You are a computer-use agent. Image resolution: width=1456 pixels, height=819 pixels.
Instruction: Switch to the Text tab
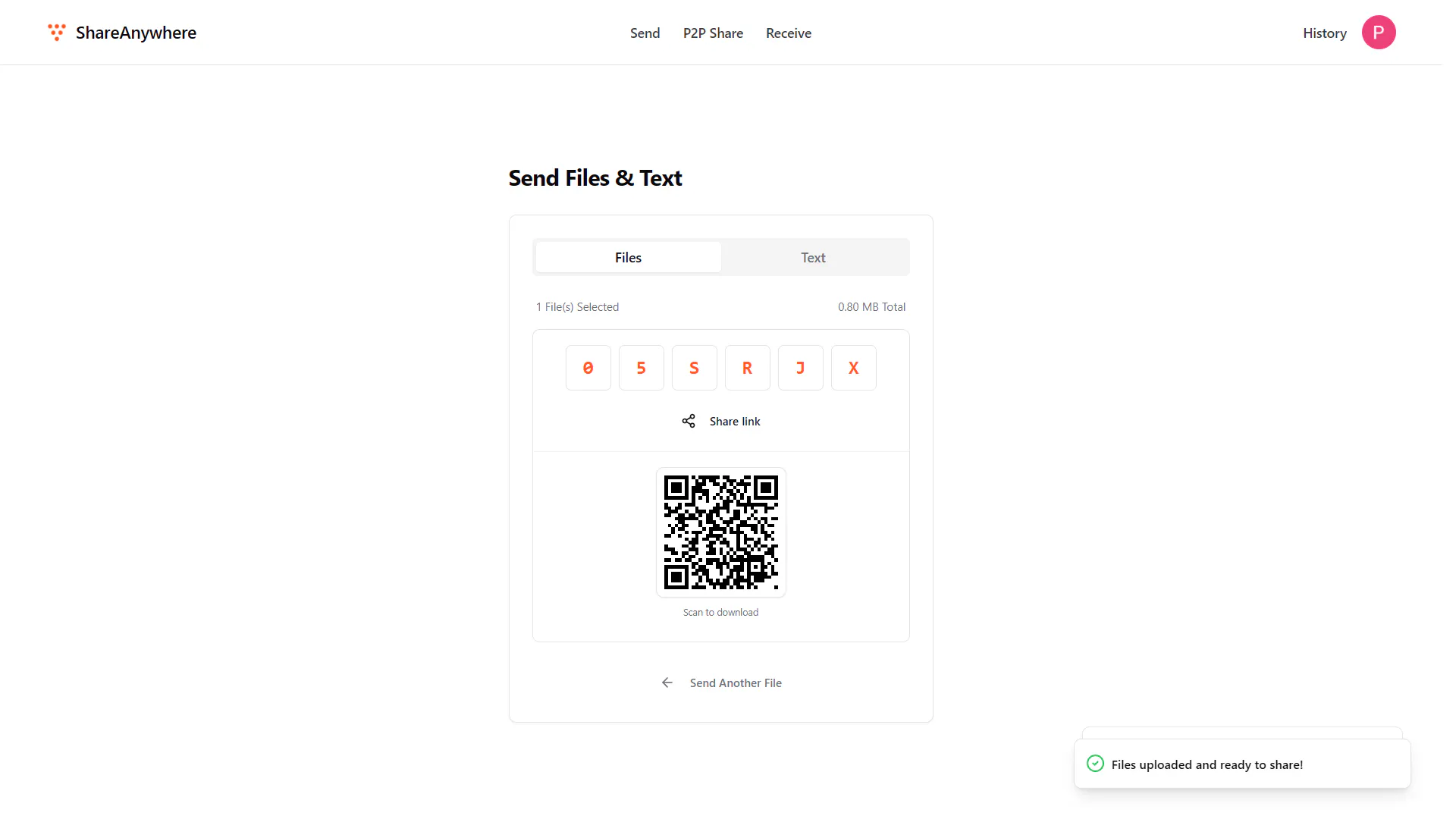pos(814,257)
